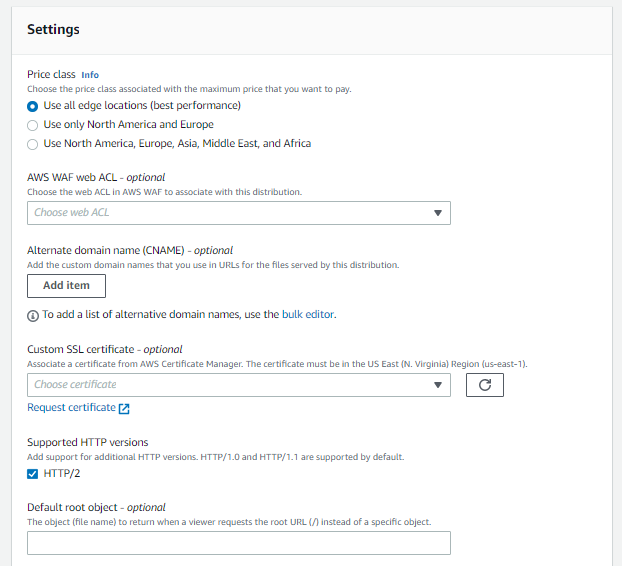
Task: Choose North America, Europe, Asia, Middle East, Africa option
Action: tap(33, 143)
